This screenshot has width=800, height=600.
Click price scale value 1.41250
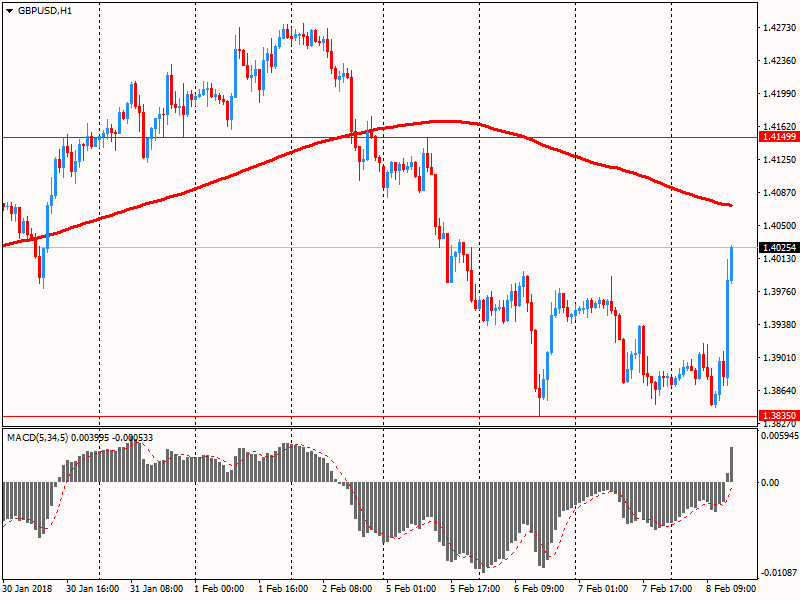[779, 160]
